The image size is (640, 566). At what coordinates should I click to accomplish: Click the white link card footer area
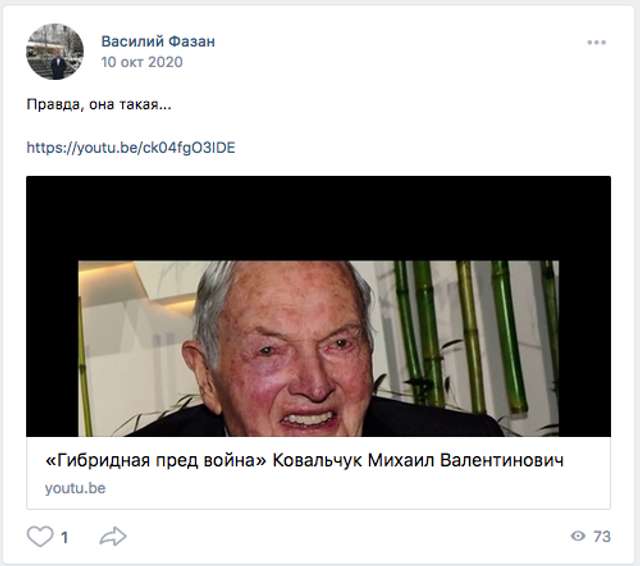click(x=318, y=473)
